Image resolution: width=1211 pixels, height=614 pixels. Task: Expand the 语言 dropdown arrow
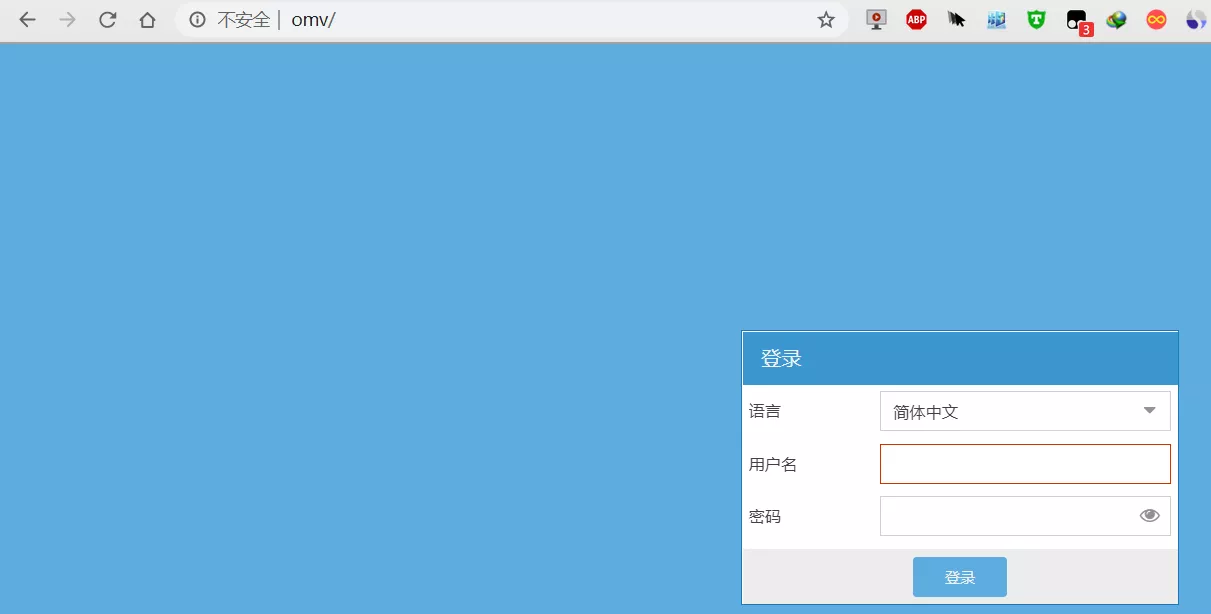coord(1149,411)
